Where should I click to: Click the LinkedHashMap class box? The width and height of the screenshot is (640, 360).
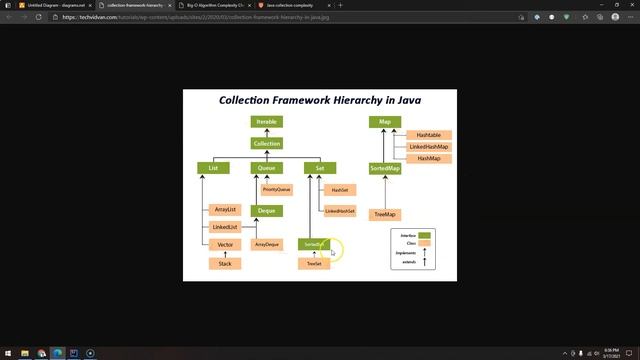[429, 147]
